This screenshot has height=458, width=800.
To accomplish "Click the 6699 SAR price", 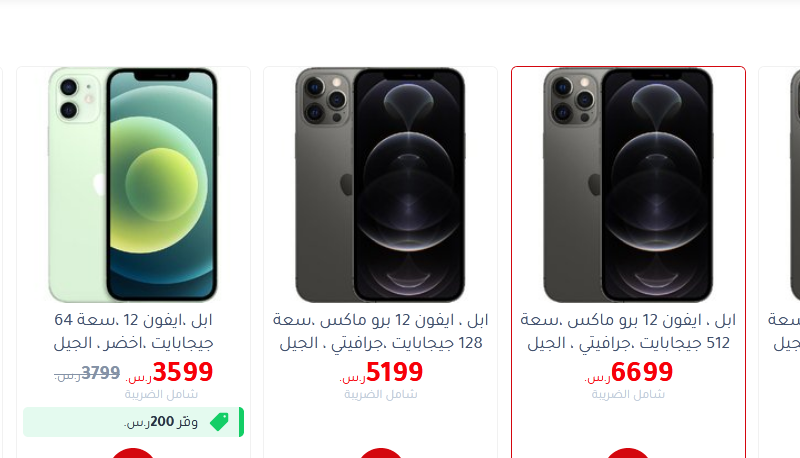I will [x=629, y=372].
